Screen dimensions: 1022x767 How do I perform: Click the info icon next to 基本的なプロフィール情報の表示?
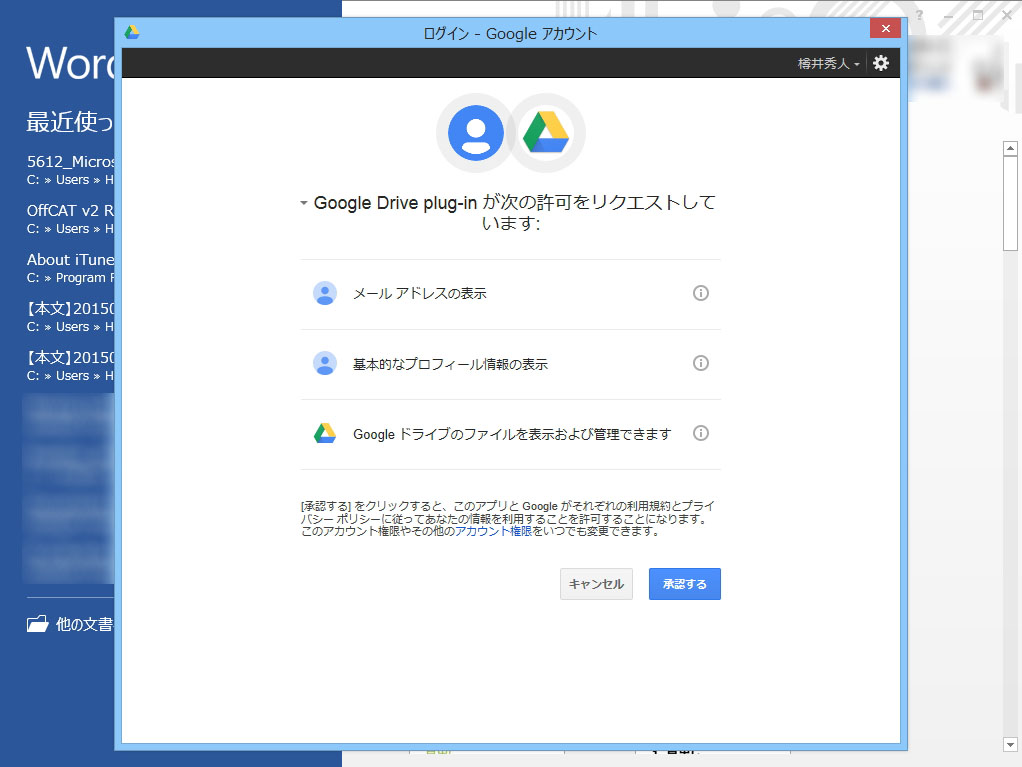[701, 363]
